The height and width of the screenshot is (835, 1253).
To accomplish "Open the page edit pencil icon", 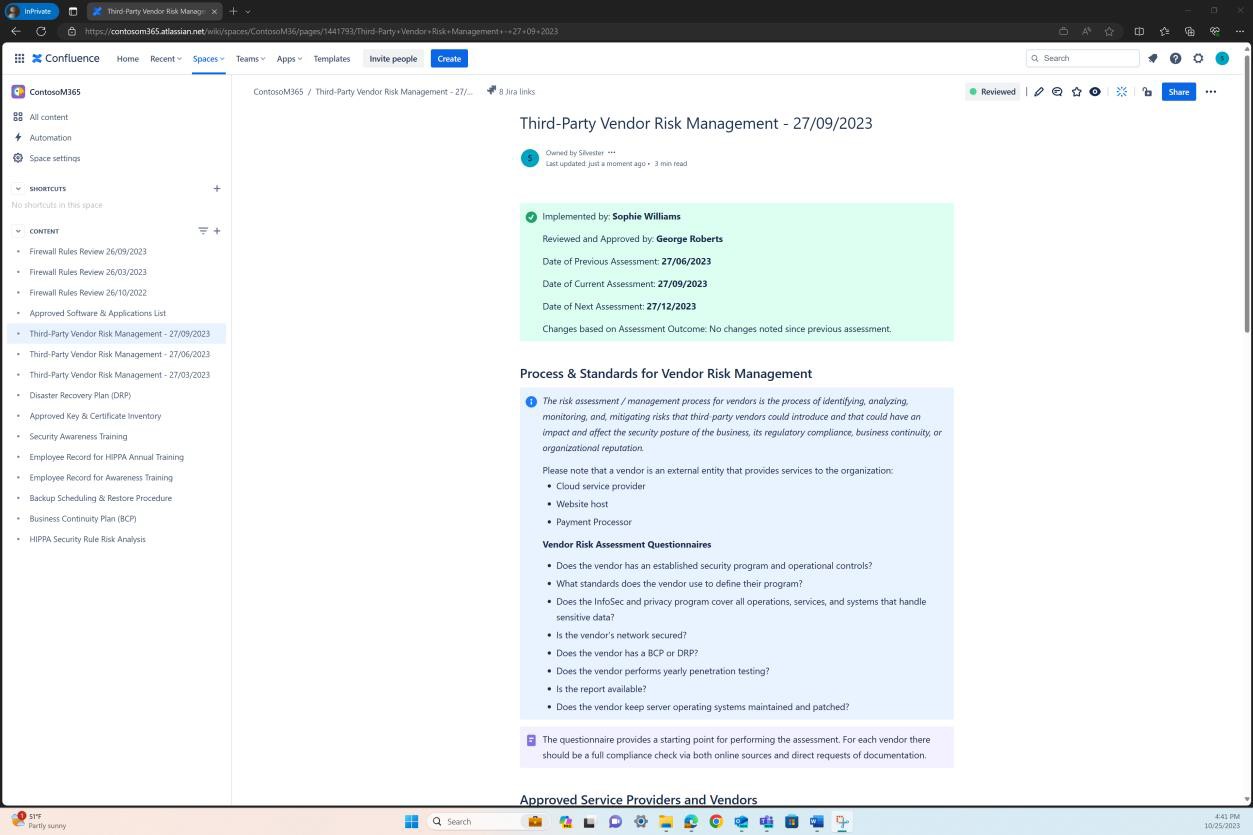I will coord(1038,91).
